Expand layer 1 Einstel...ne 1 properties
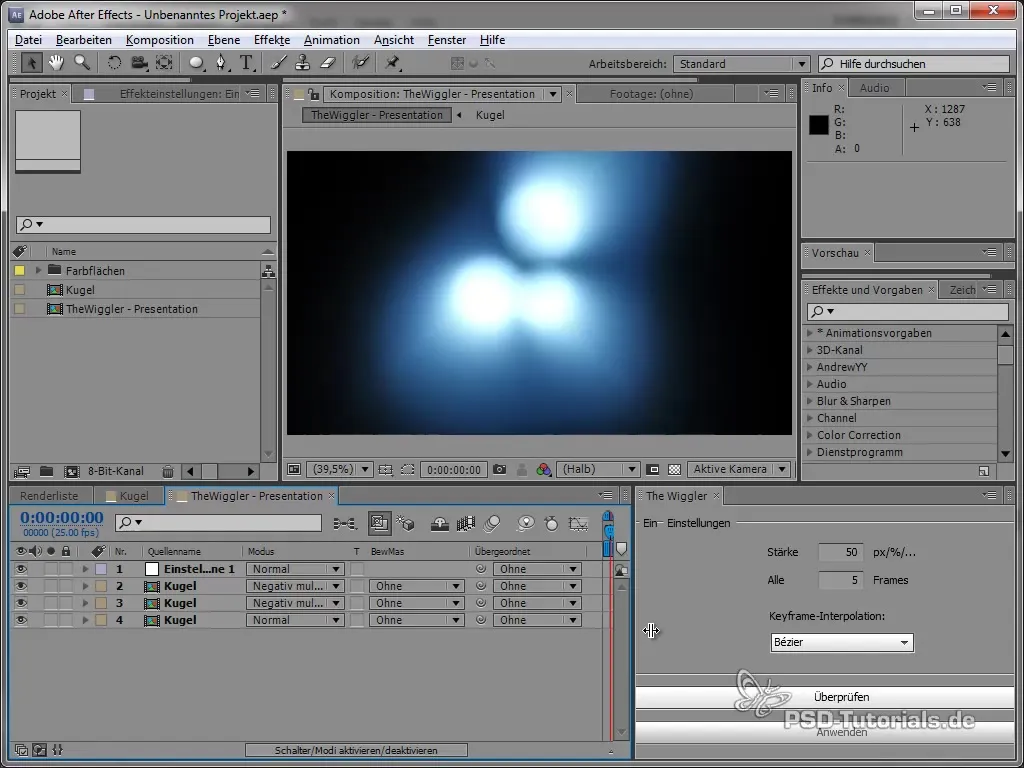 [x=85, y=569]
